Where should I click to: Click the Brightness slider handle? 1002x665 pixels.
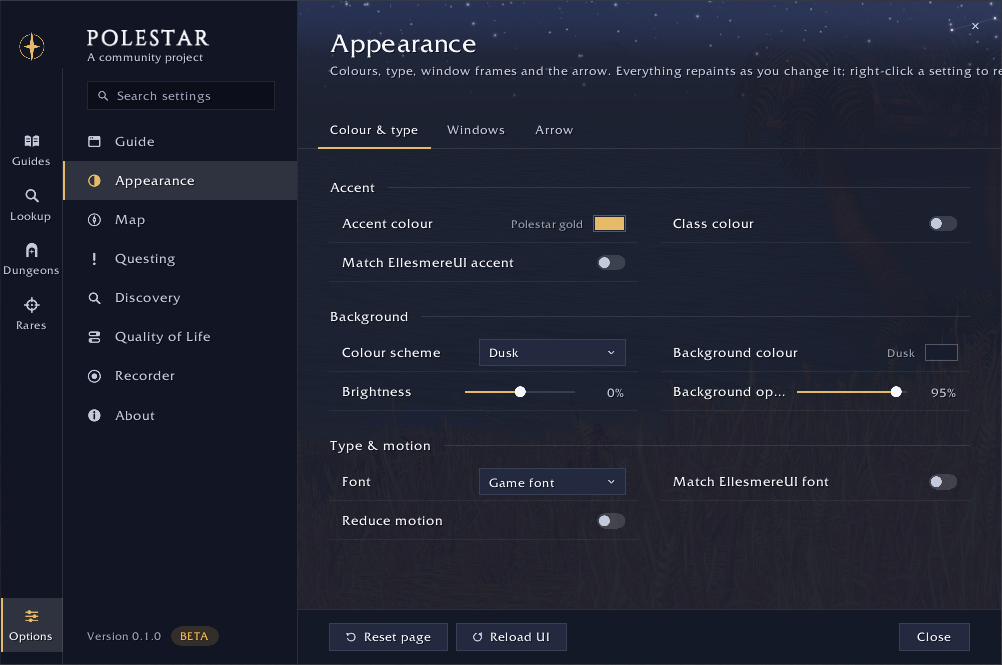tap(520, 392)
